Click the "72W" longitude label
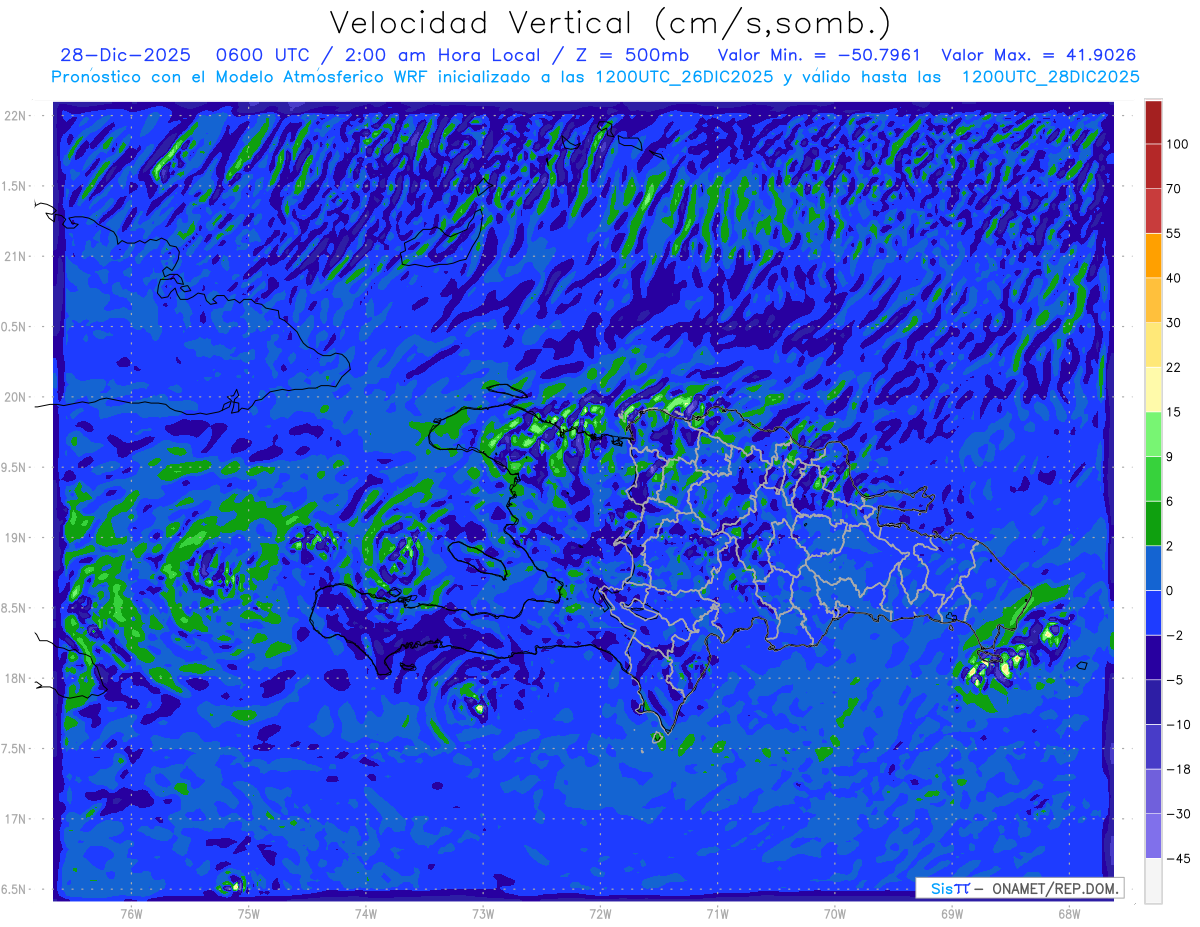 pyautogui.click(x=600, y=913)
